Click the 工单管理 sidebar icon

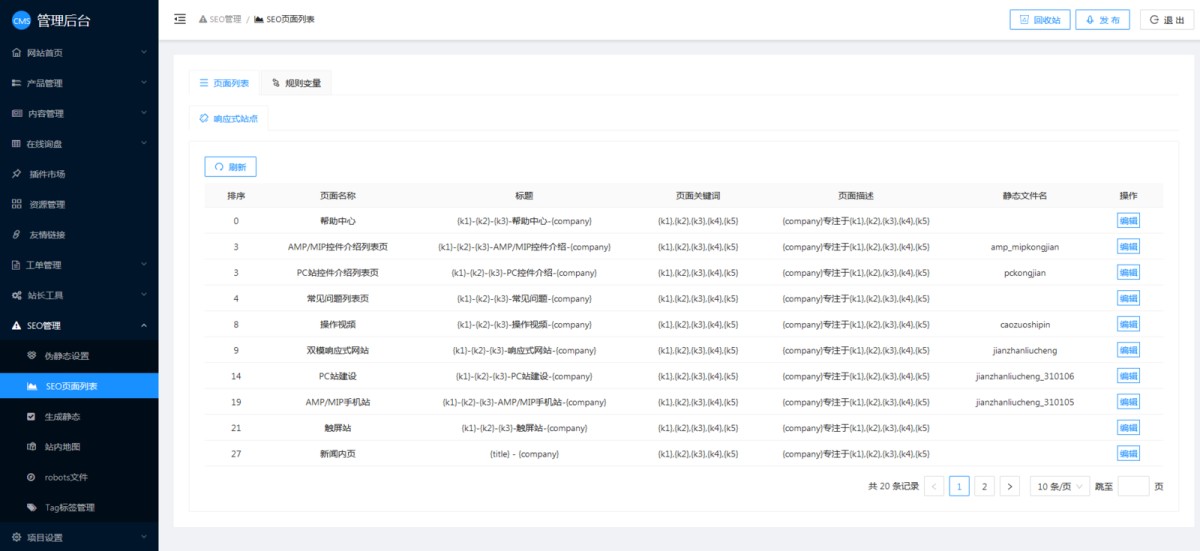pos(16,265)
